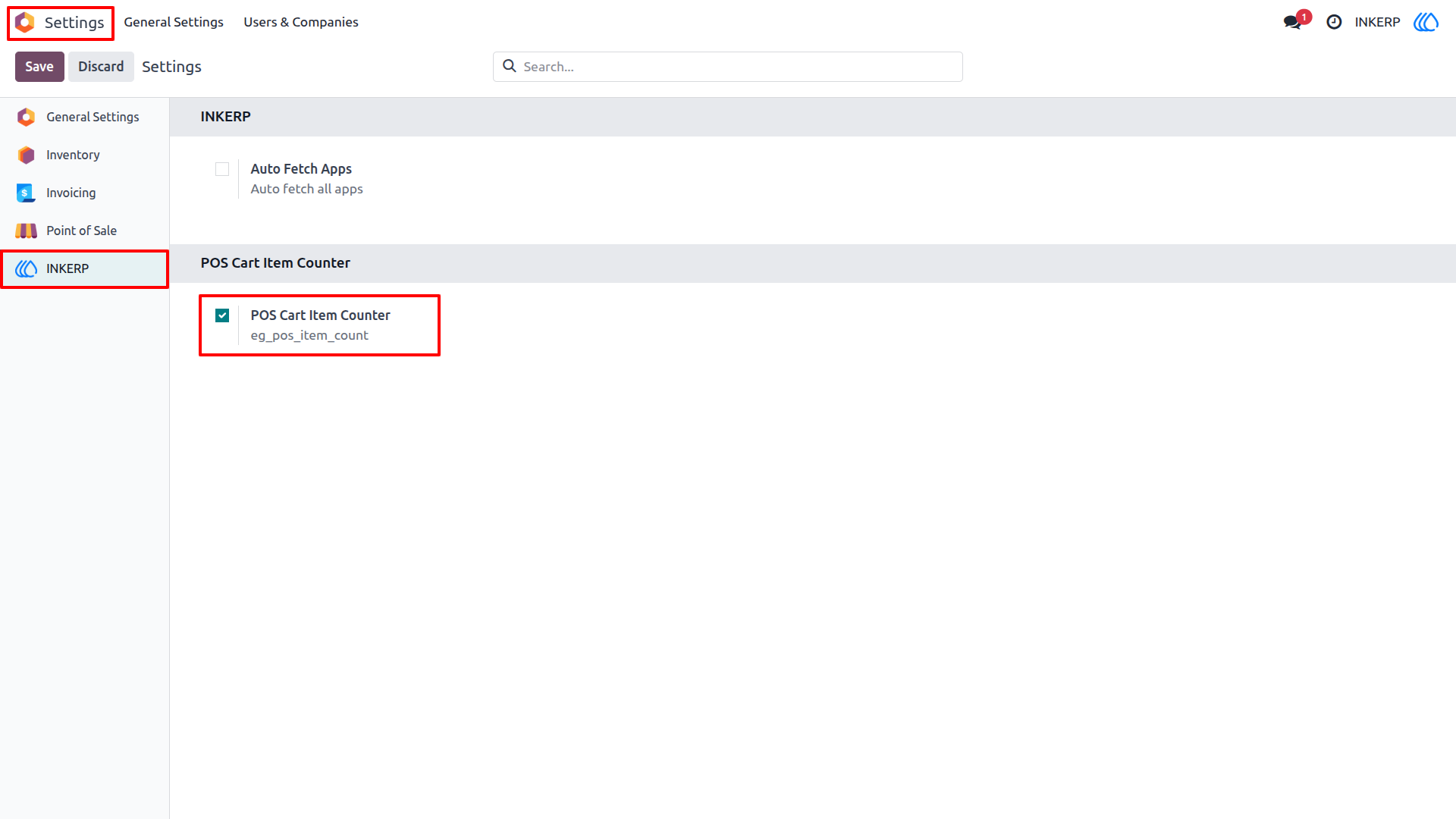This screenshot has height=819, width=1456.
Task: Discard the settings changes
Action: pyautogui.click(x=101, y=67)
